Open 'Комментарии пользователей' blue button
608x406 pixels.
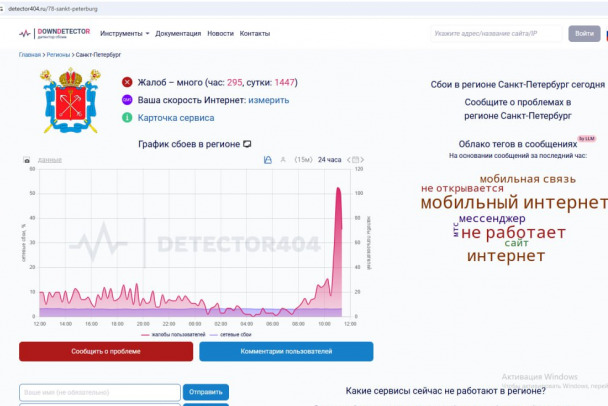click(x=286, y=352)
